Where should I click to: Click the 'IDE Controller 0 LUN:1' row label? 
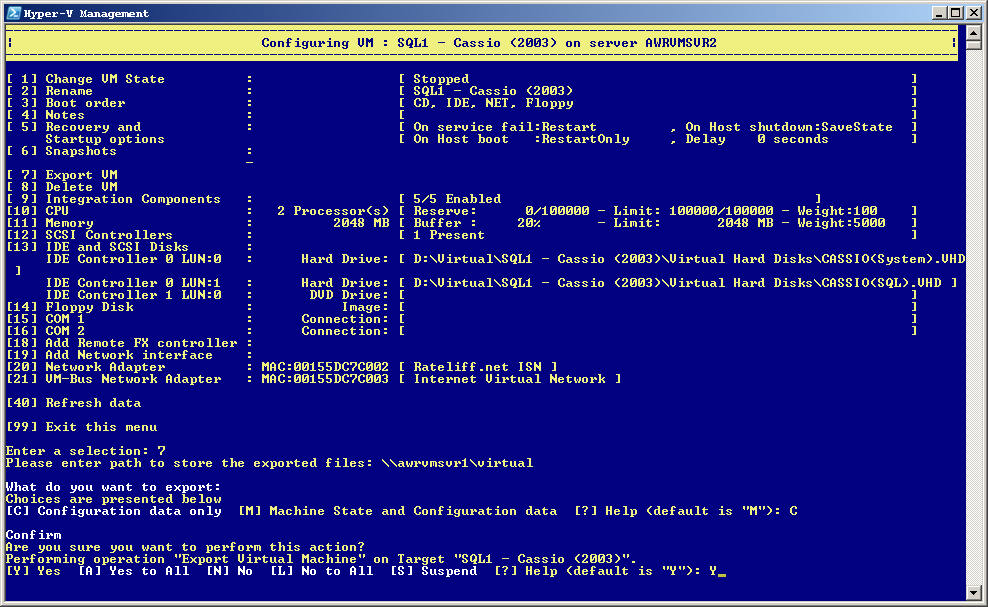pos(134,282)
